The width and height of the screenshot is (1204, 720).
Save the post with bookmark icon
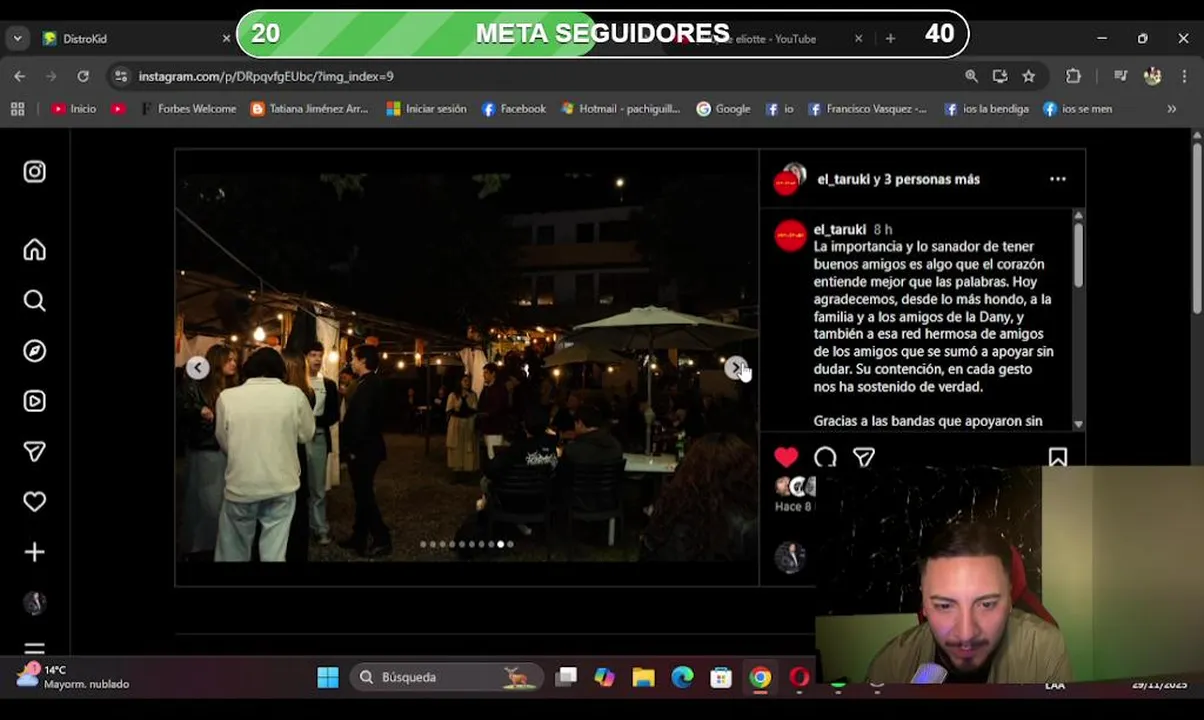(x=1058, y=457)
